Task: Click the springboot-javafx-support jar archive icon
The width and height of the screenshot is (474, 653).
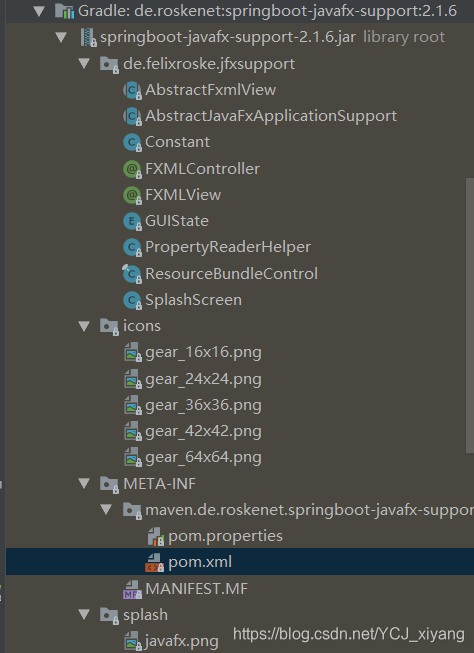Action: click(x=88, y=37)
